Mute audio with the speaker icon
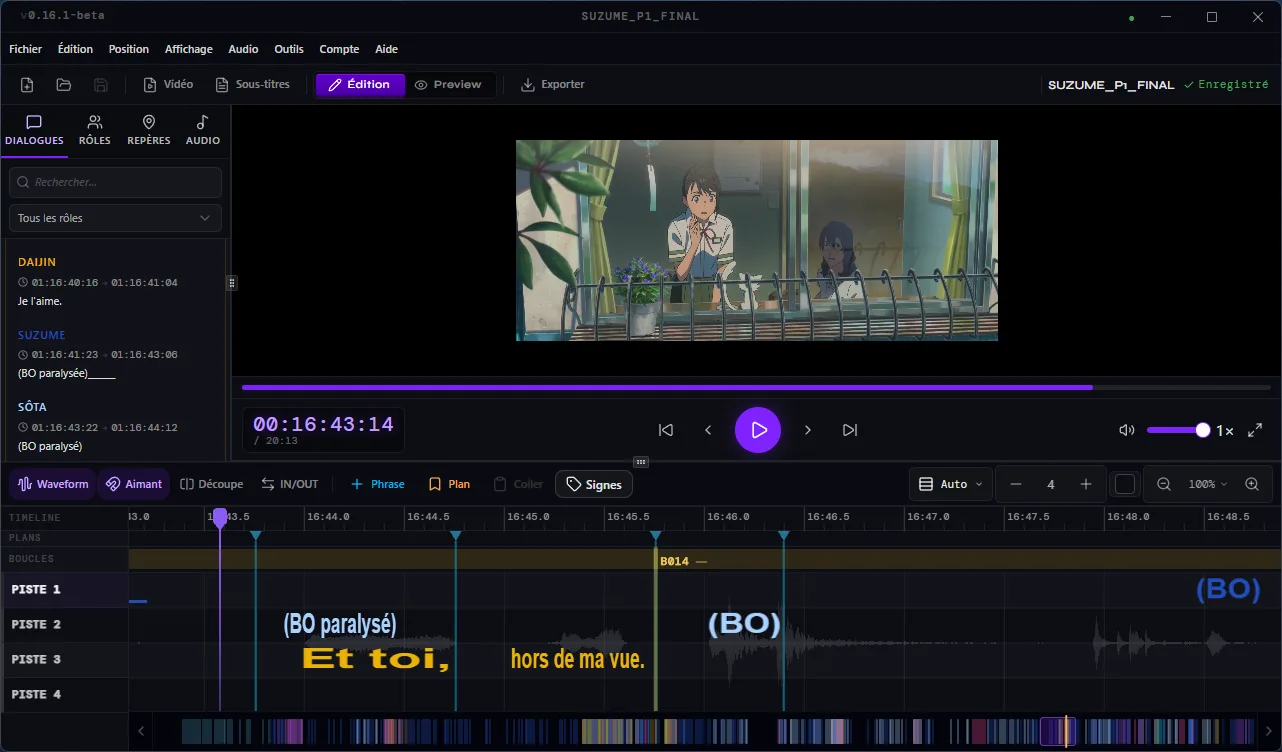The image size is (1282, 752). (1127, 430)
